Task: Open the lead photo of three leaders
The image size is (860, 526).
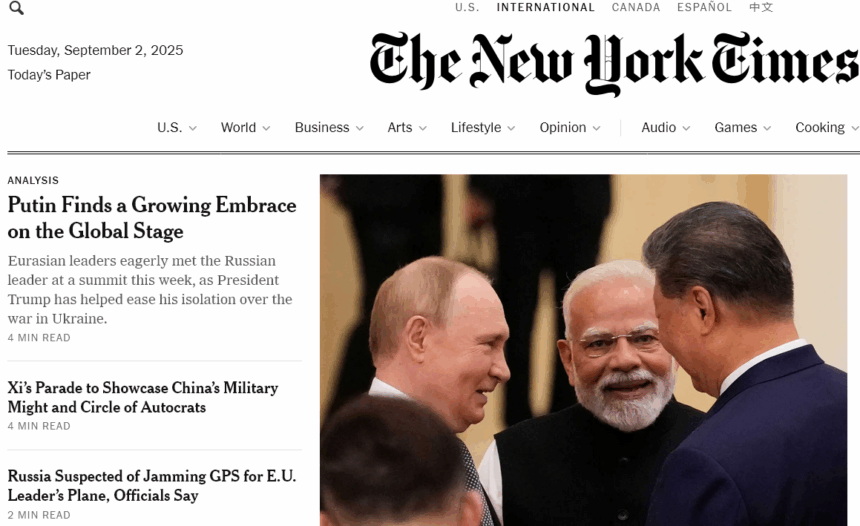Action: tap(584, 350)
